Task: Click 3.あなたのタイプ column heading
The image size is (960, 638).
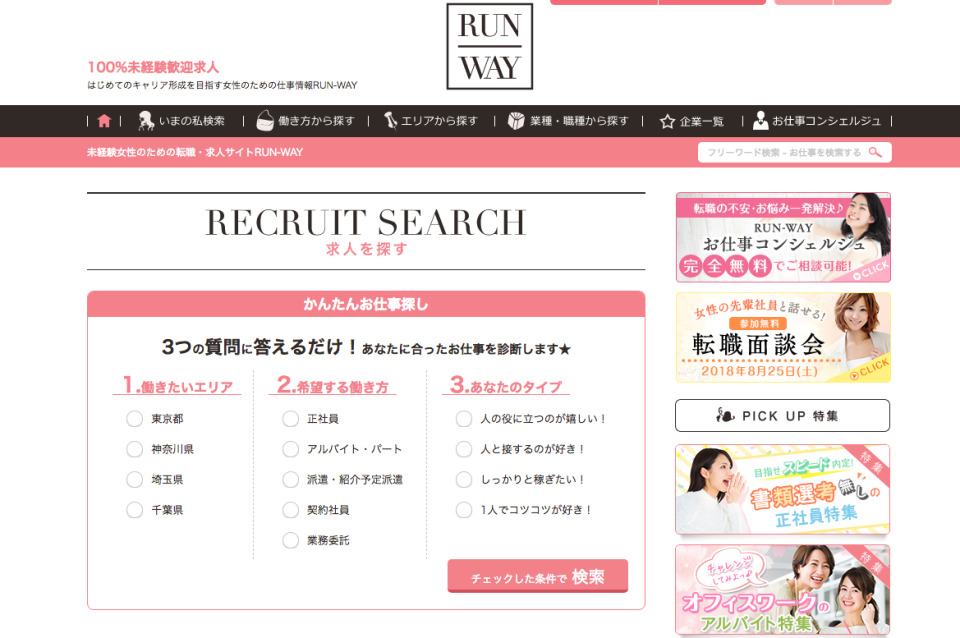Action: pyautogui.click(x=506, y=385)
